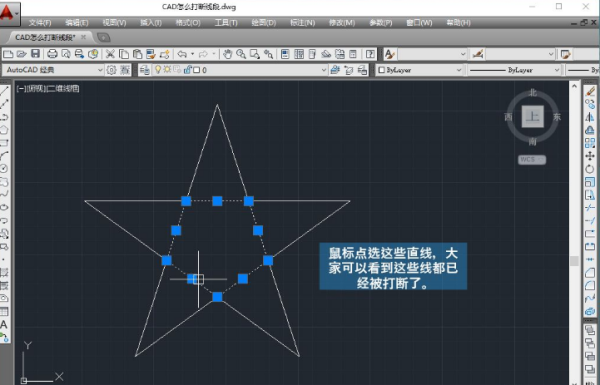Image resolution: width=600 pixels, height=385 pixels.
Task: Select the Move tool in Modify toolbar
Action: point(590,156)
